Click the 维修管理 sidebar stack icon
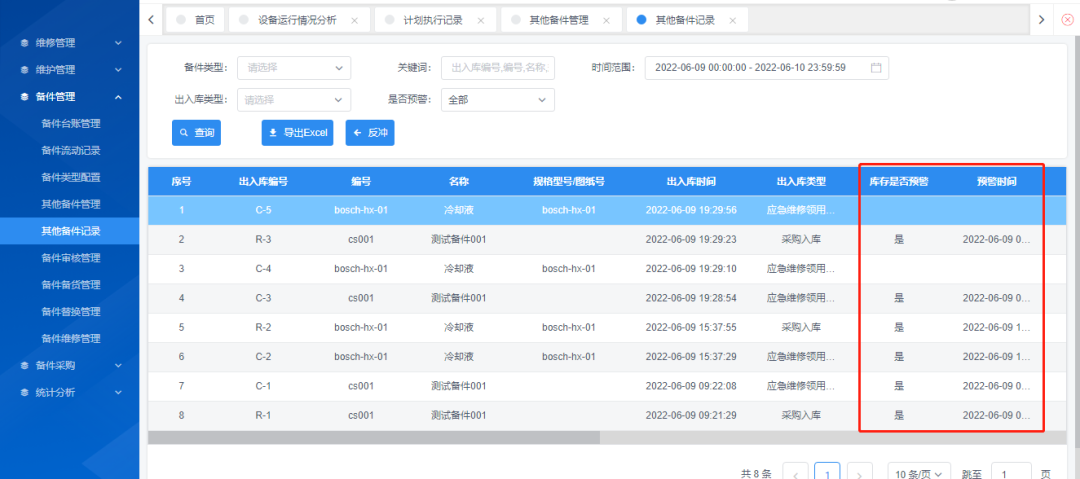The width and height of the screenshot is (1080, 479). point(25,43)
